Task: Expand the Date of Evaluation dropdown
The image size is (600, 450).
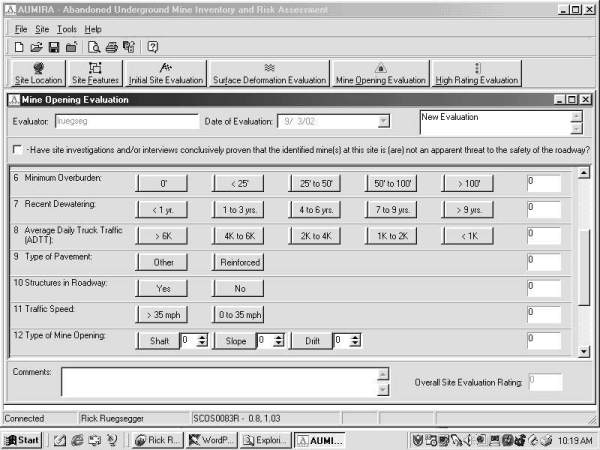Action: coord(383,122)
